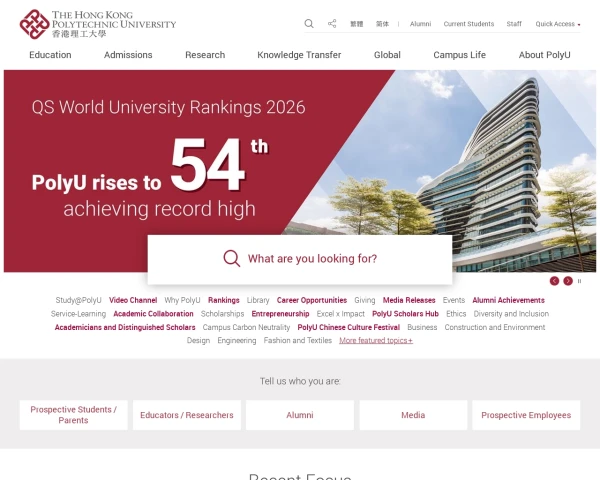Open Study@PolyU topic

click(x=78, y=300)
